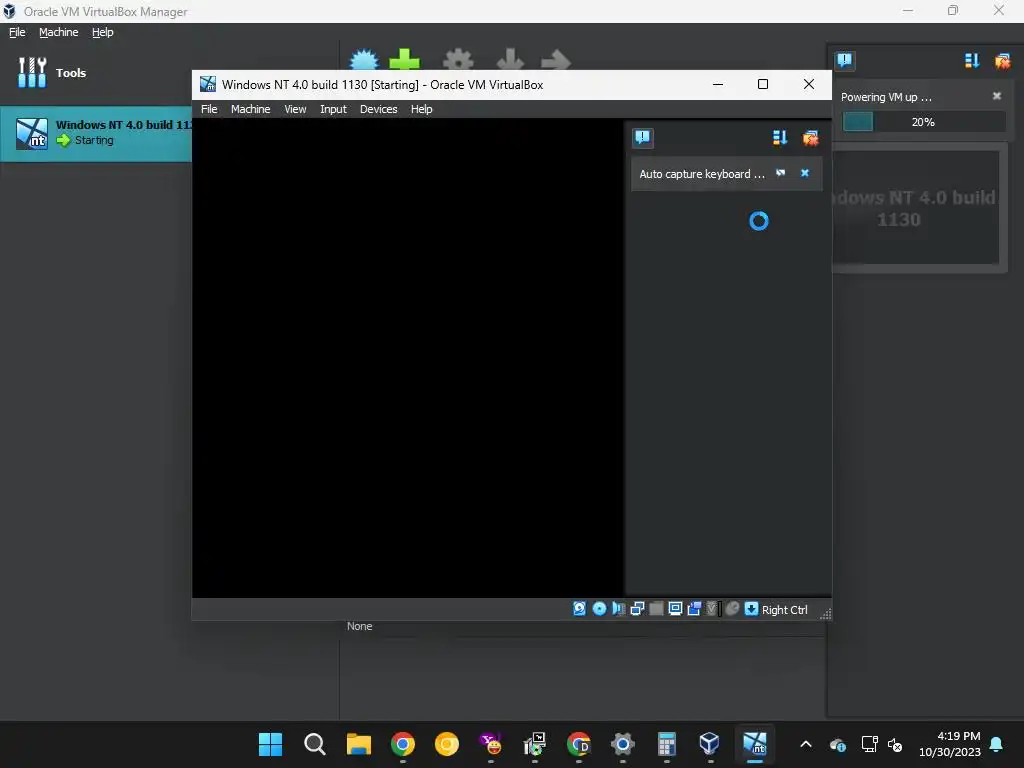Click muted volume icon in system tray
This screenshot has width=1024, height=768.
(895, 744)
